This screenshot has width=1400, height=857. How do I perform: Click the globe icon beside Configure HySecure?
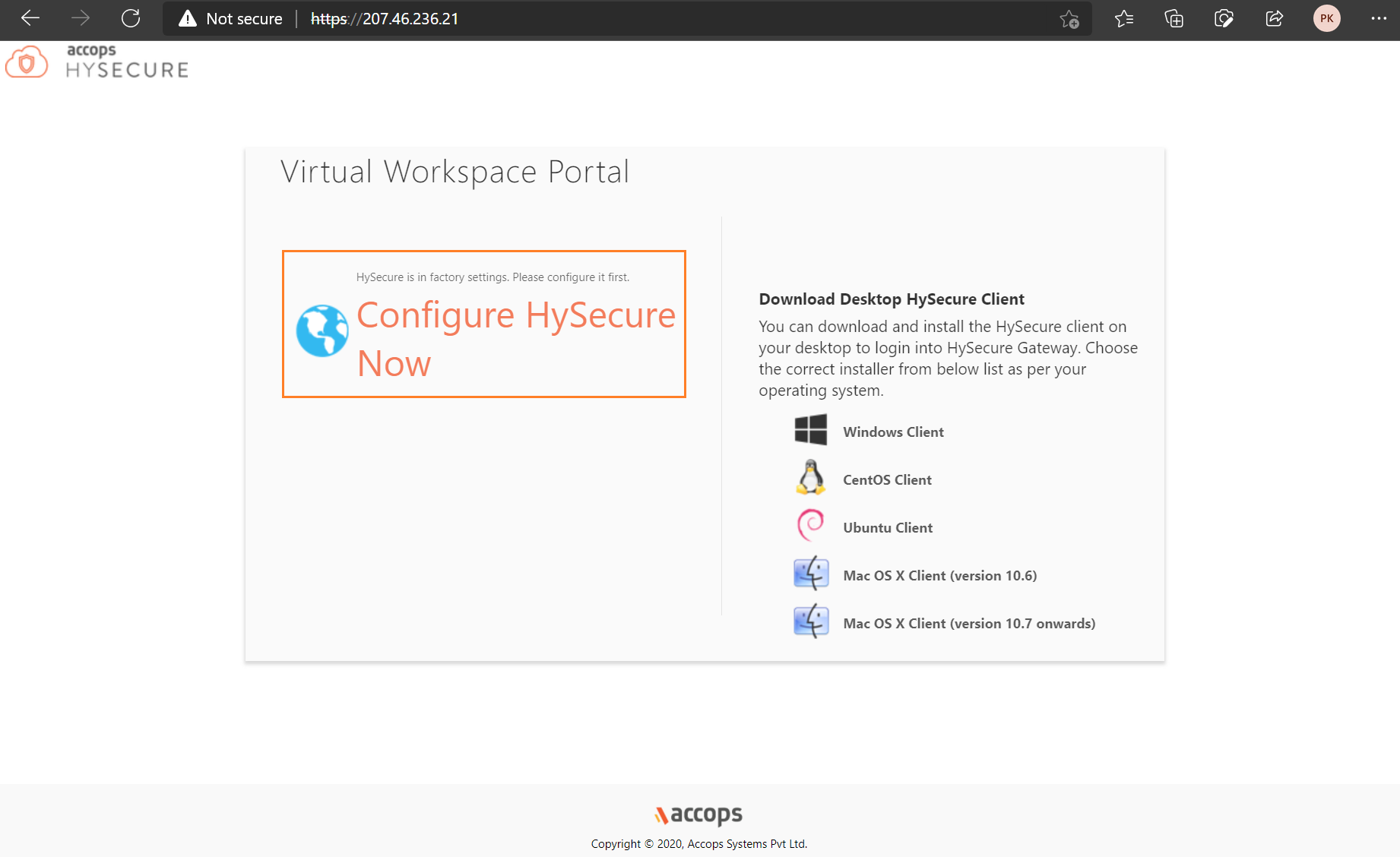[x=322, y=330]
